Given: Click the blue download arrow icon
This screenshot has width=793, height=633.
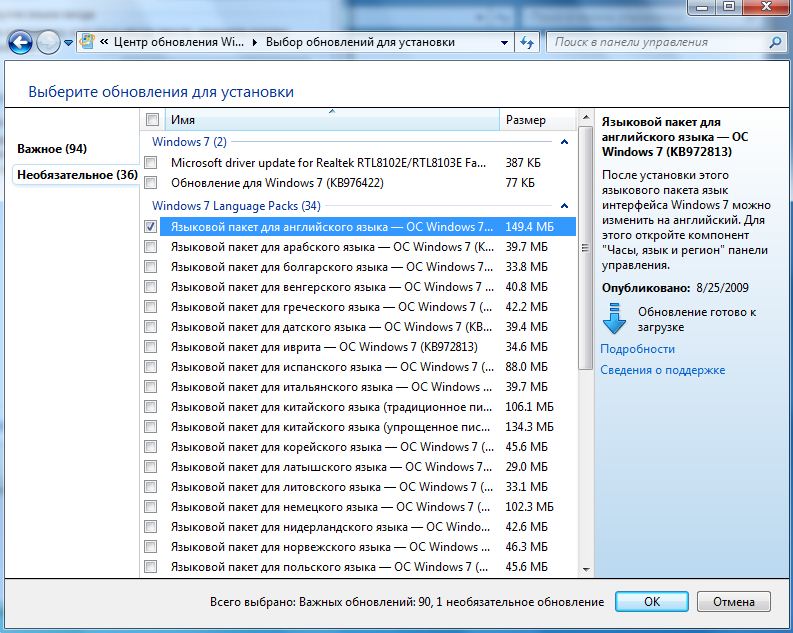Looking at the screenshot, I should 614,319.
